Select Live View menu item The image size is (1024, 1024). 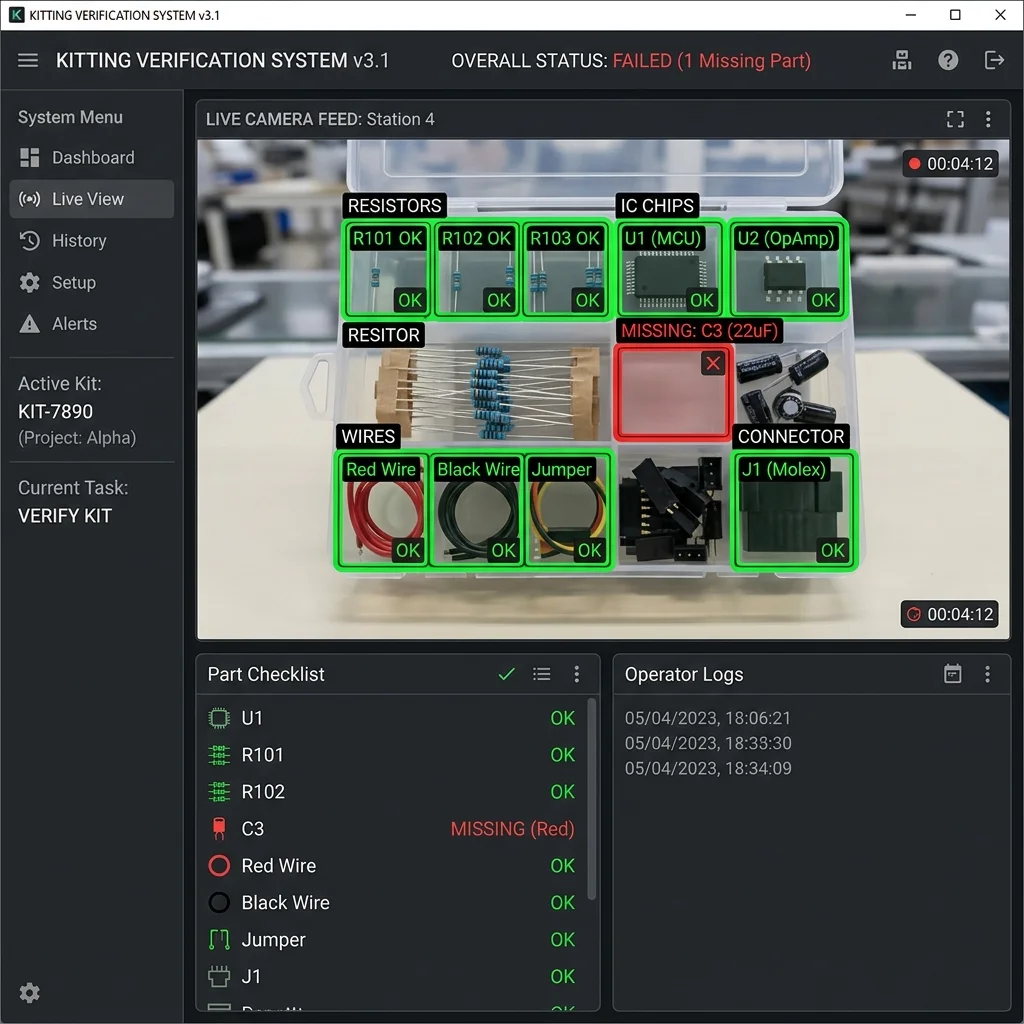pos(91,199)
